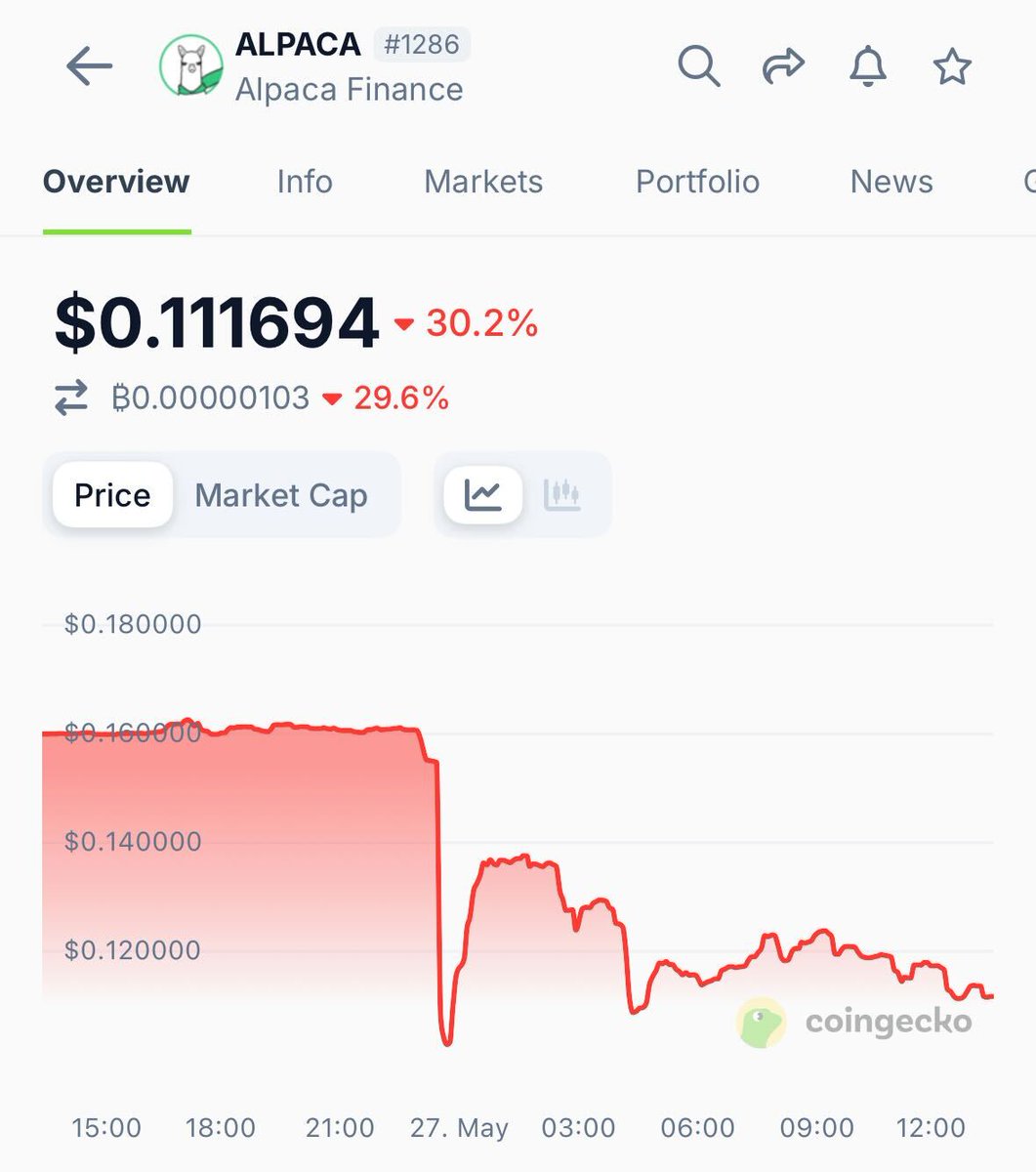1036x1172 pixels.
Task: Select the 27. May point on chart
Action: (x=459, y=1128)
